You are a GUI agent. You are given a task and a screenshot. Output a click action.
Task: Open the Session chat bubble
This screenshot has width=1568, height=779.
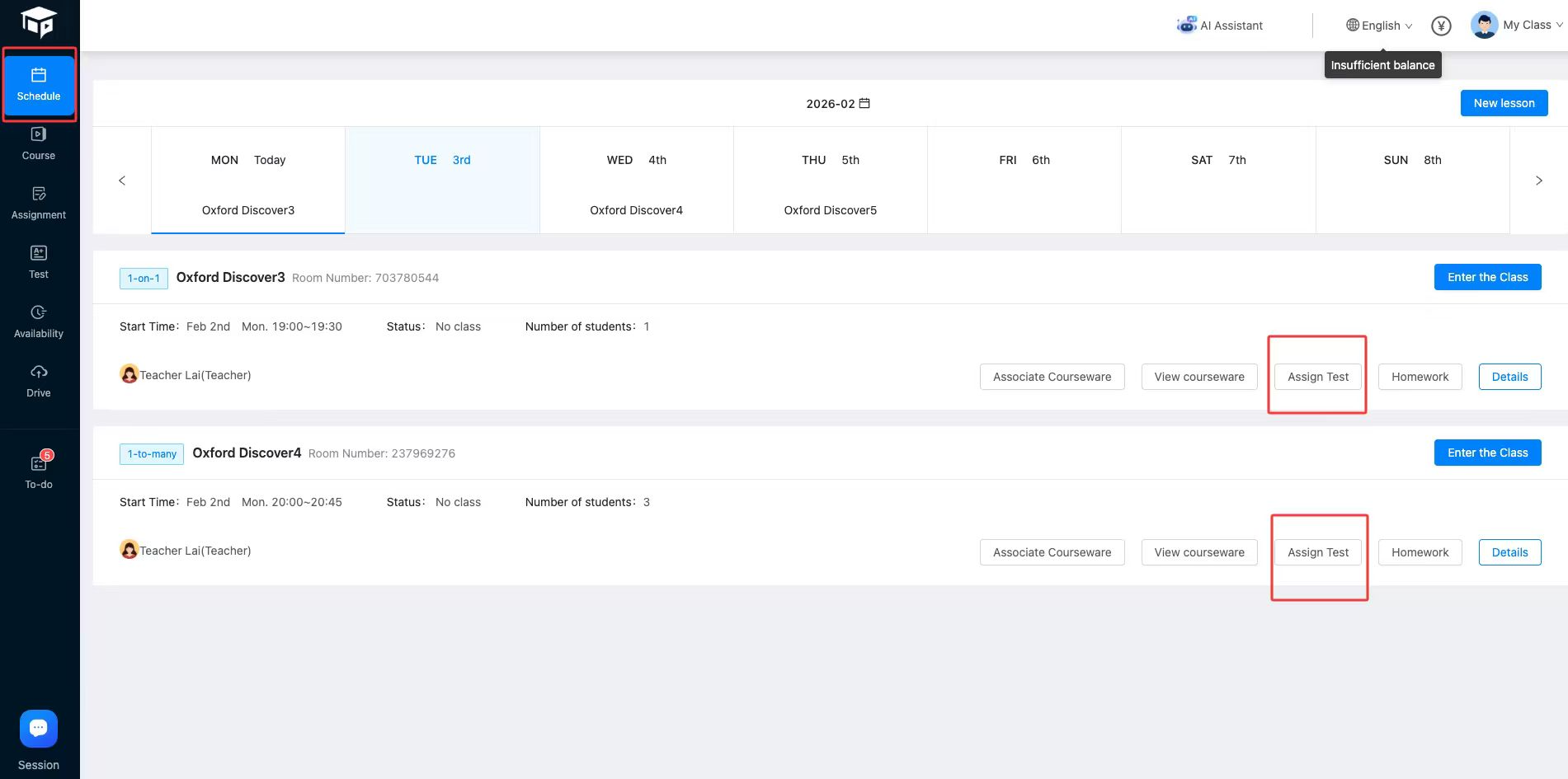(x=39, y=729)
